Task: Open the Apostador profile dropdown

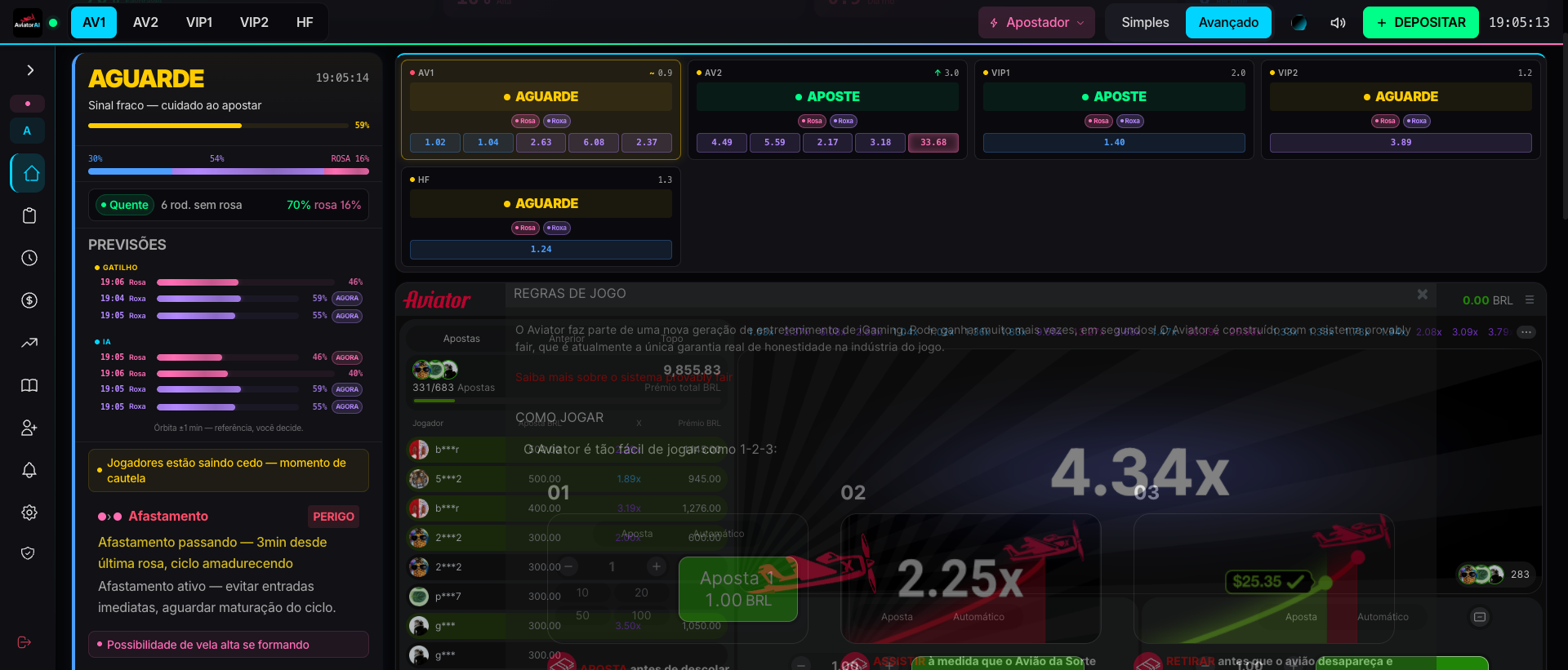Action: (x=1037, y=23)
